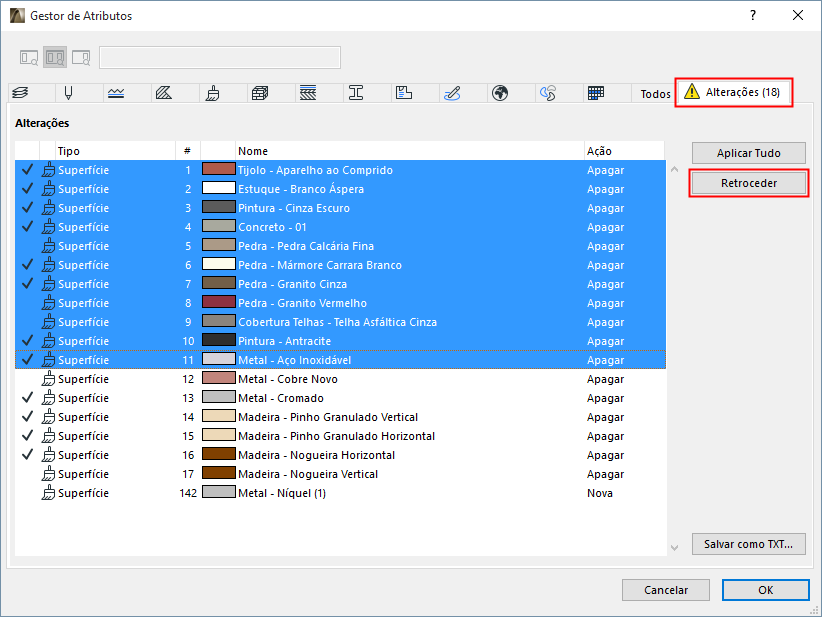Click Apagar action for Metal - Cobre Novo
Viewport: 822px width, 617px height.
click(605, 379)
